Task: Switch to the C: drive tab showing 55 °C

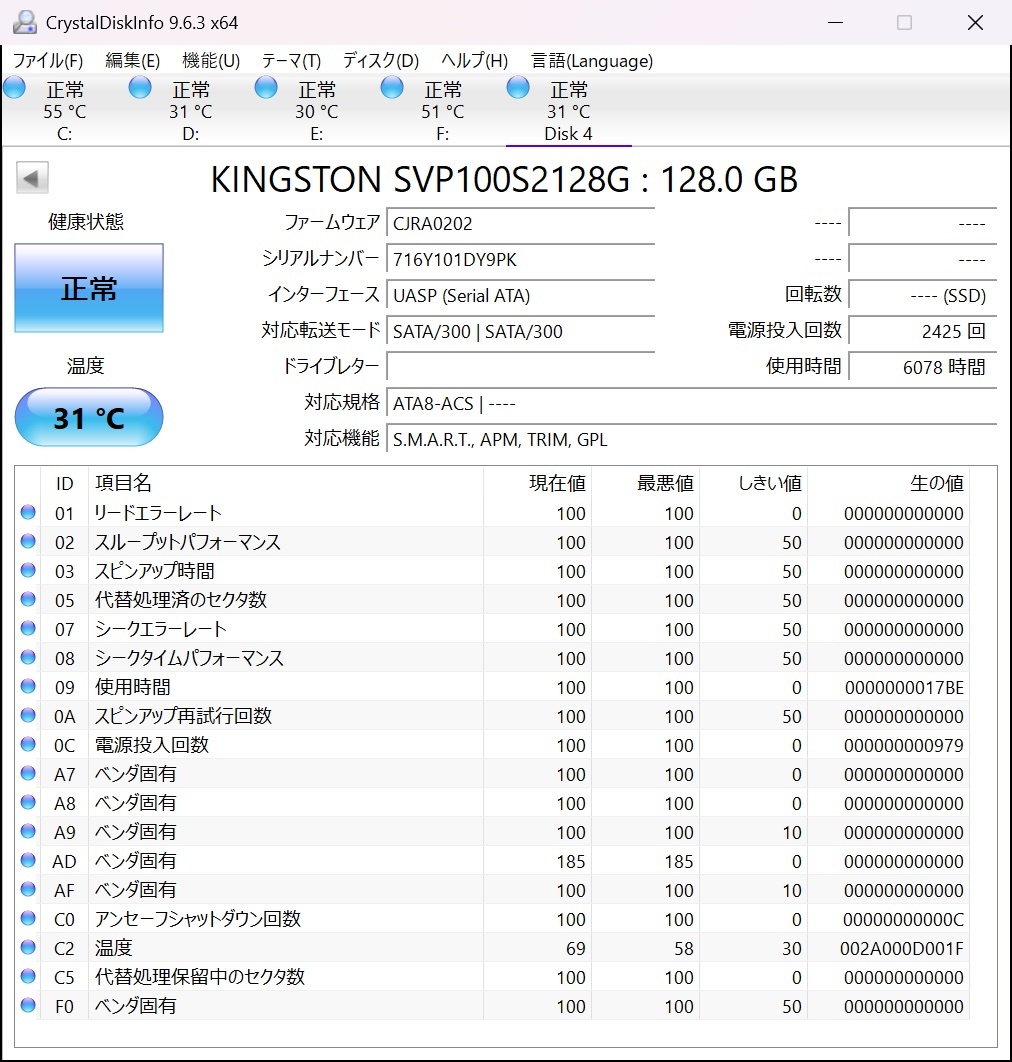Action: click(x=64, y=110)
